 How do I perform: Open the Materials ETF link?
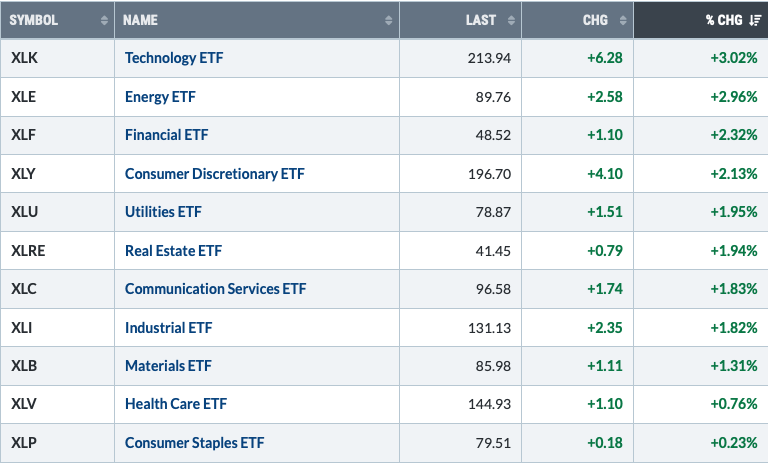pos(167,366)
